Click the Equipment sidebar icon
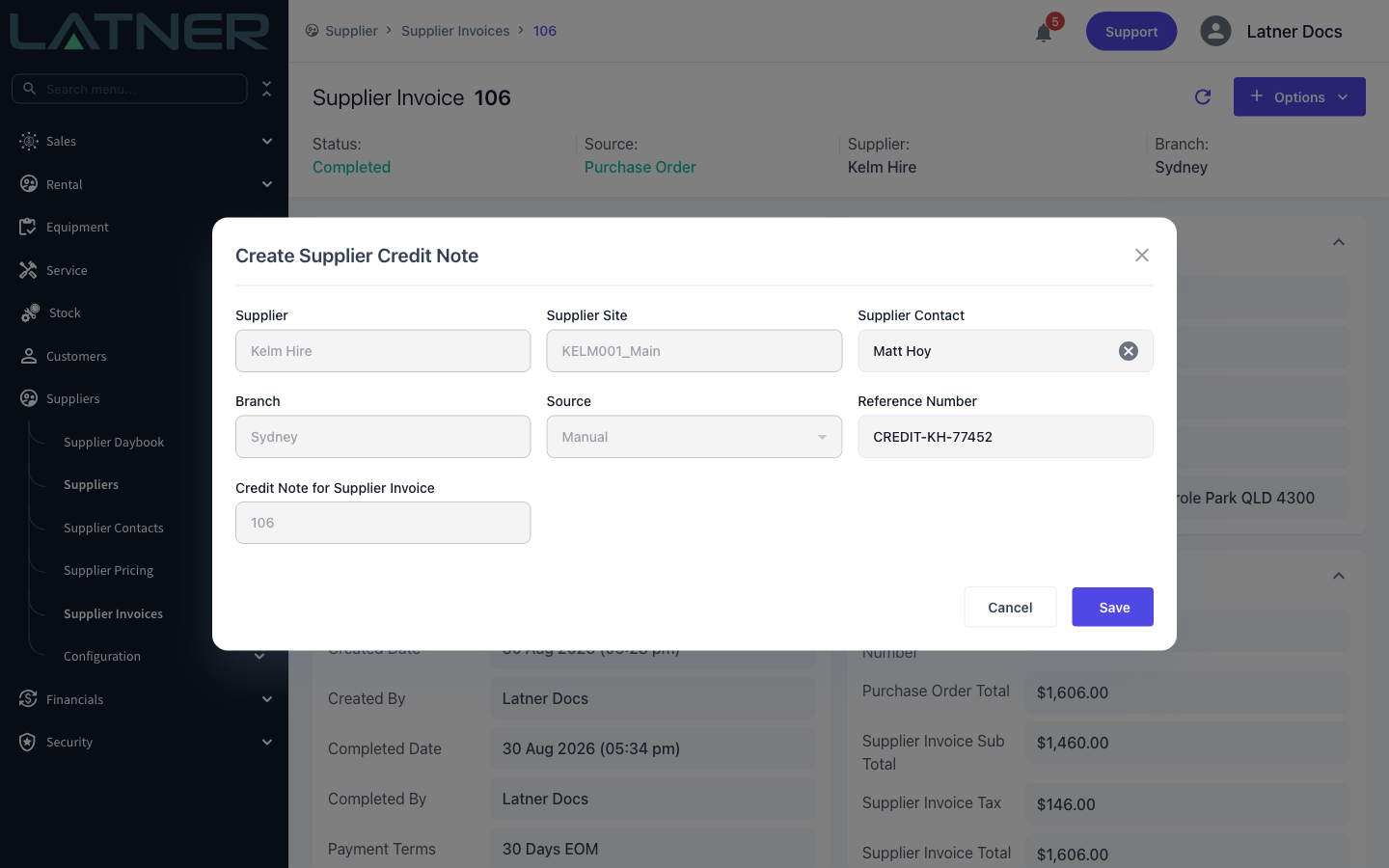This screenshot has height=868, width=1389. [x=28, y=227]
